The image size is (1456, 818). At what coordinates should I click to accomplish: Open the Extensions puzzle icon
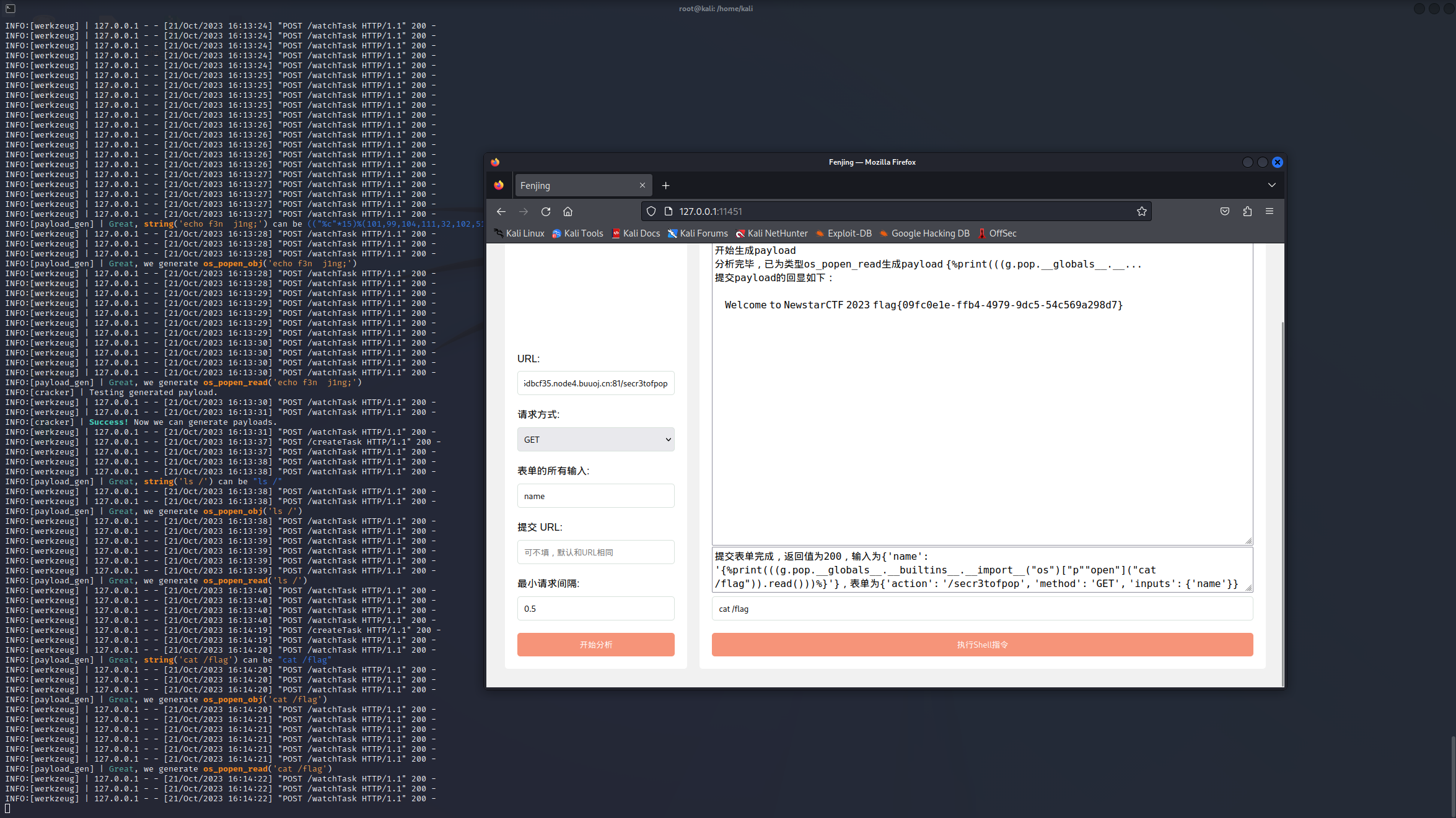[1247, 212]
